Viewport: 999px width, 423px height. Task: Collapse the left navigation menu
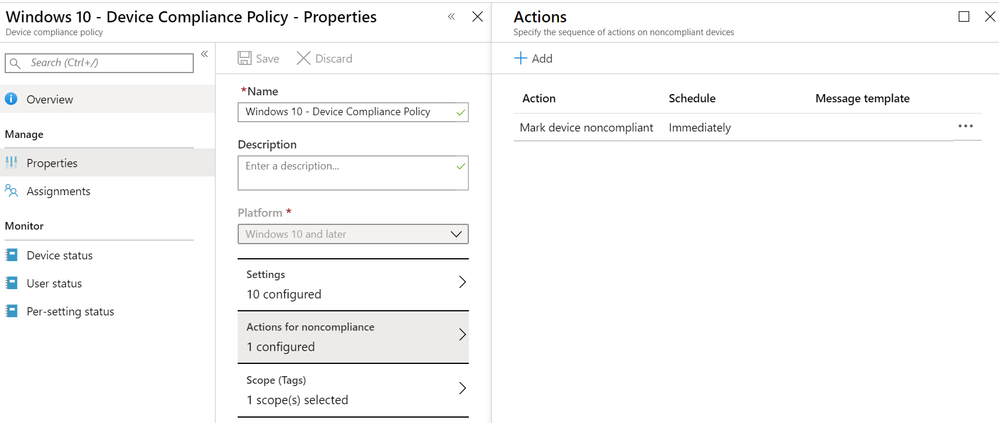pyautogui.click(x=205, y=54)
